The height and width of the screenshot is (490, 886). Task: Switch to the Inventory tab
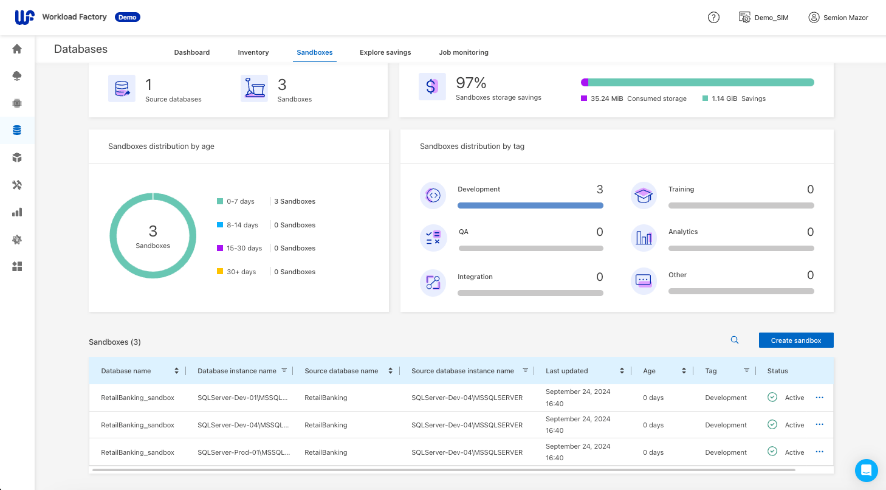(253, 52)
